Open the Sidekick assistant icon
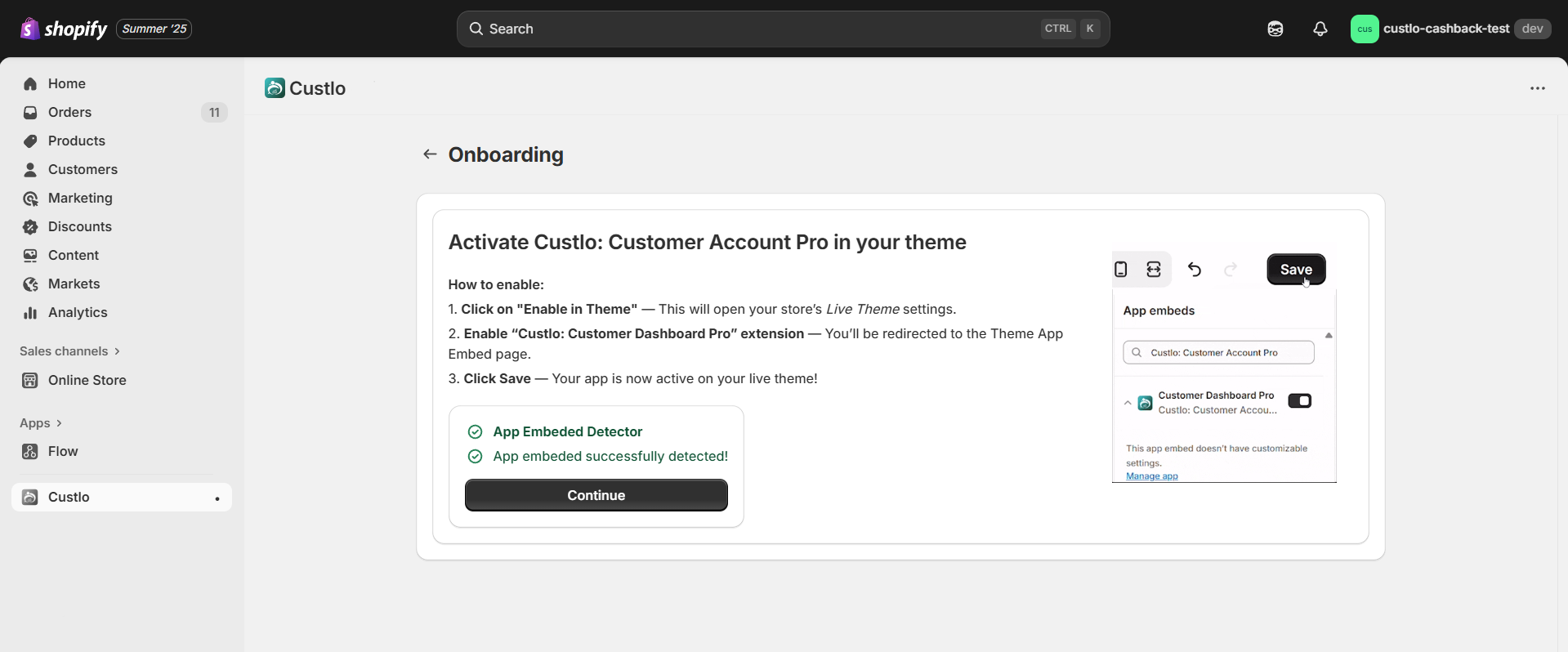 click(1275, 29)
